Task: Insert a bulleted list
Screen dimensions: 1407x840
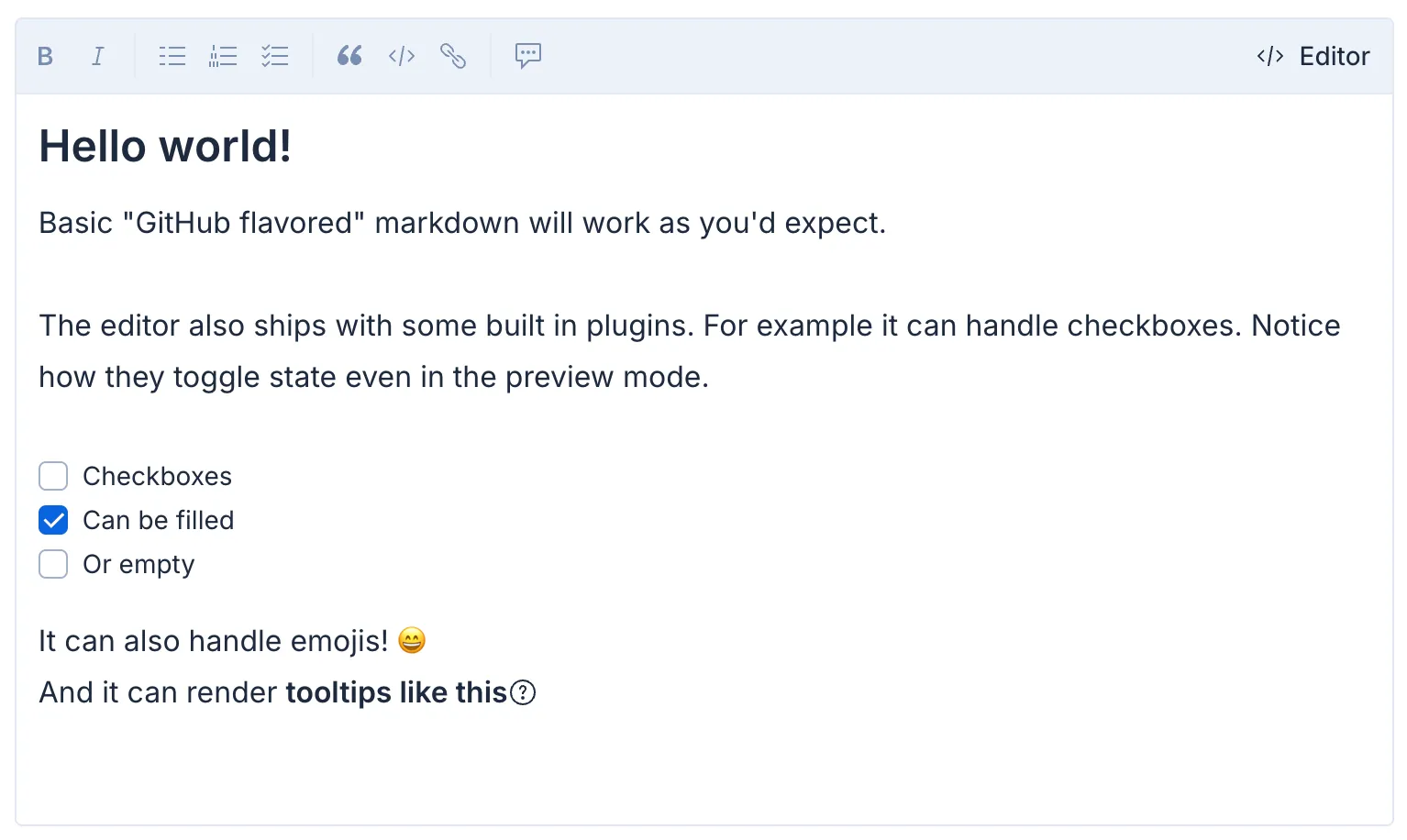Action: pyautogui.click(x=172, y=57)
